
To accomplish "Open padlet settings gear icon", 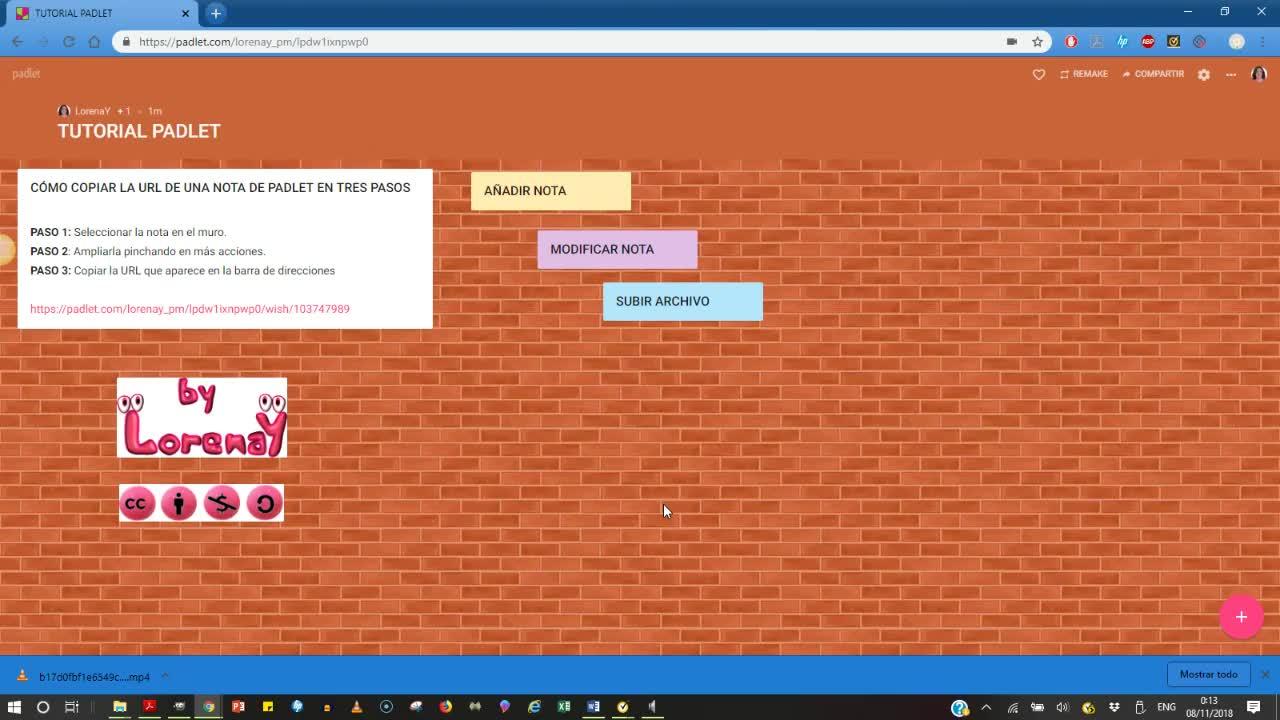I will pyautogui.click(x=1204, y=74).
